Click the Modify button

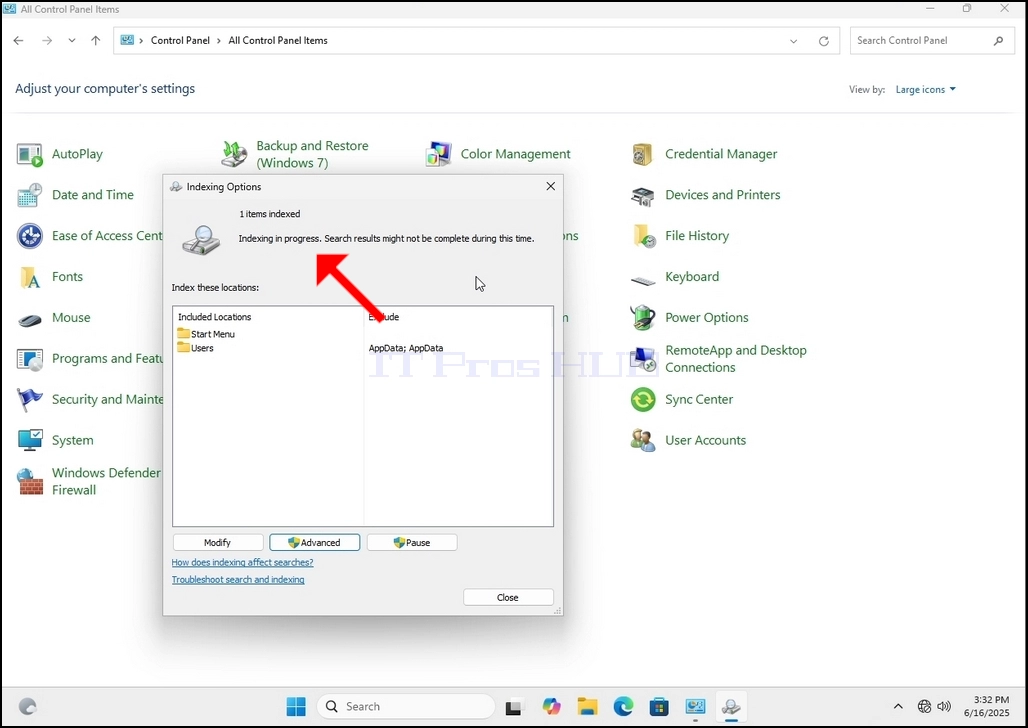coord(218,542)
